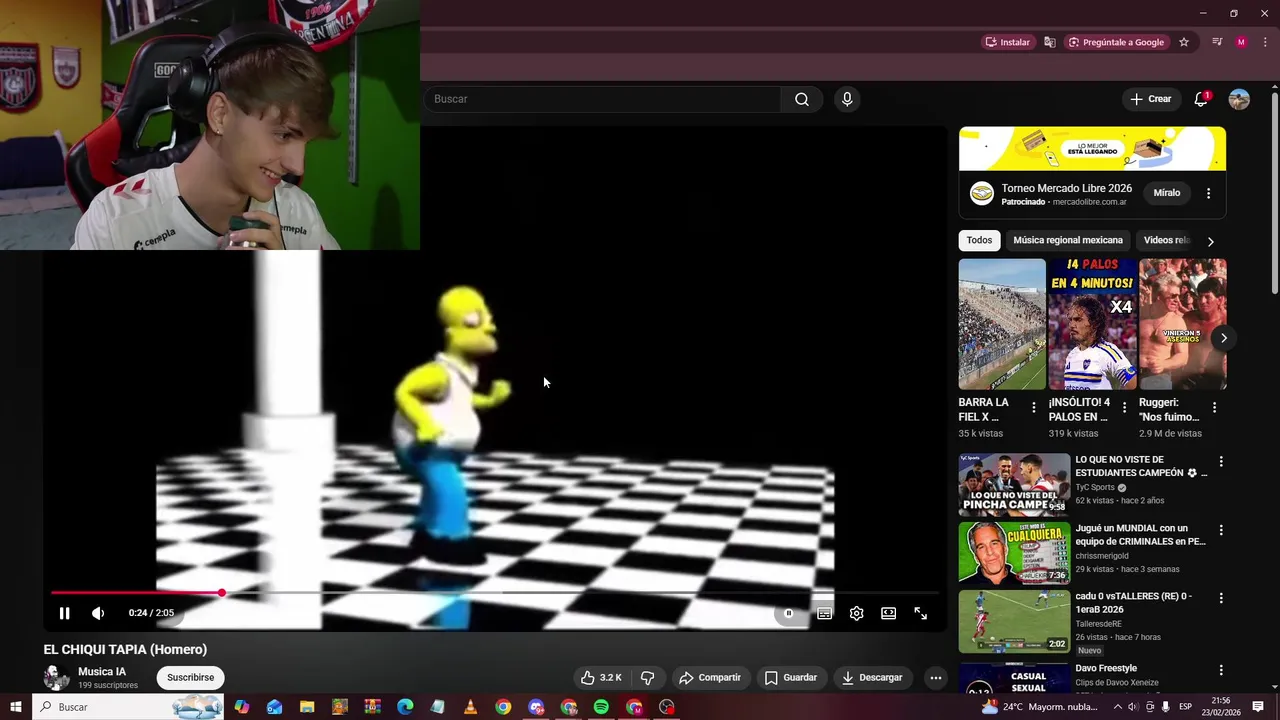Toggle autoplay switch in player controls
Viewport: 1280px width, 720px height.
coord(789,613)
